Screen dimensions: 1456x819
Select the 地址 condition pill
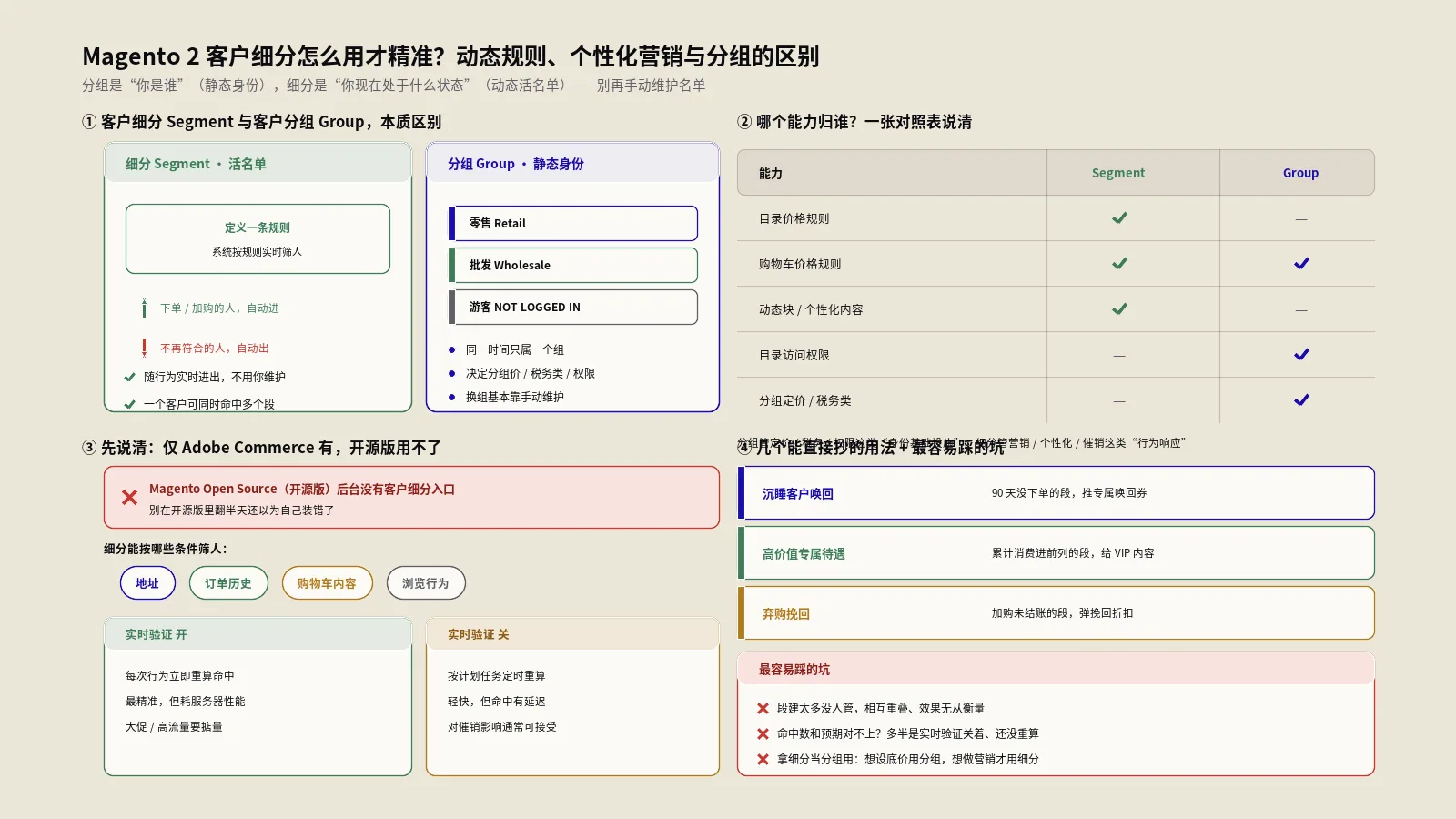click(147, 583)
